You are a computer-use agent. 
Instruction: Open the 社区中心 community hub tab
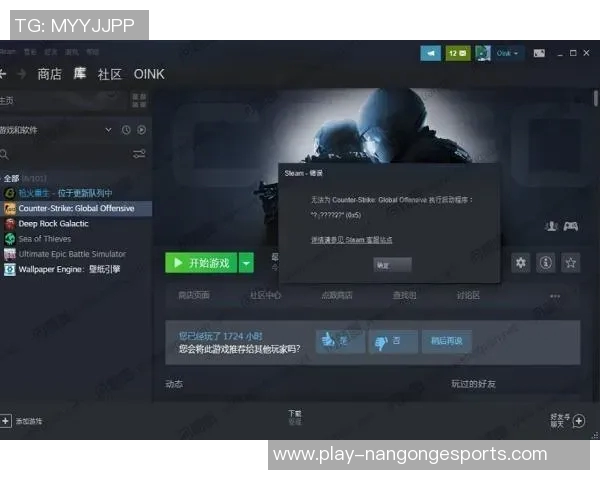coord(265,295)
